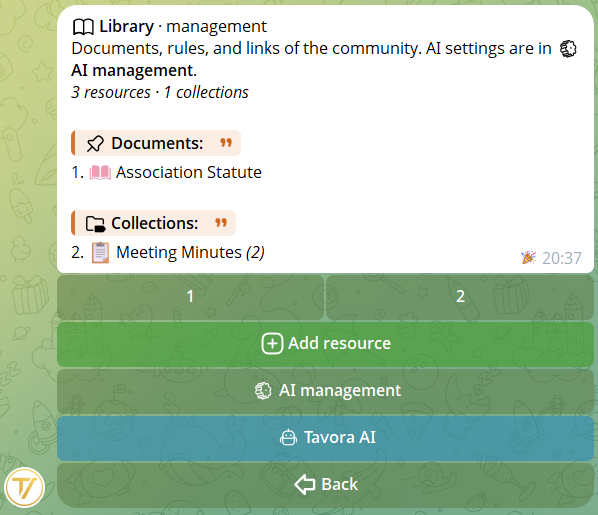Click the party popper reaction icon
Screen dimensions: 598x515
(529, 258)
